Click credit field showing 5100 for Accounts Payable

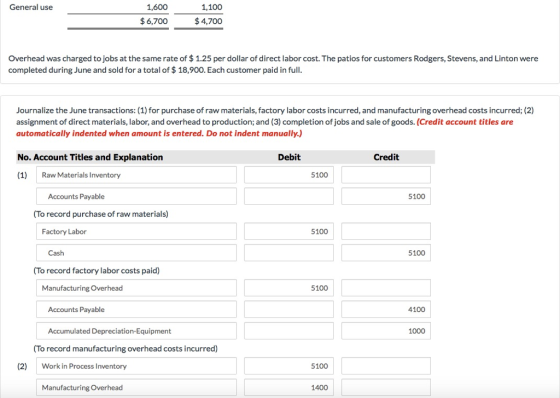[386, 196]
